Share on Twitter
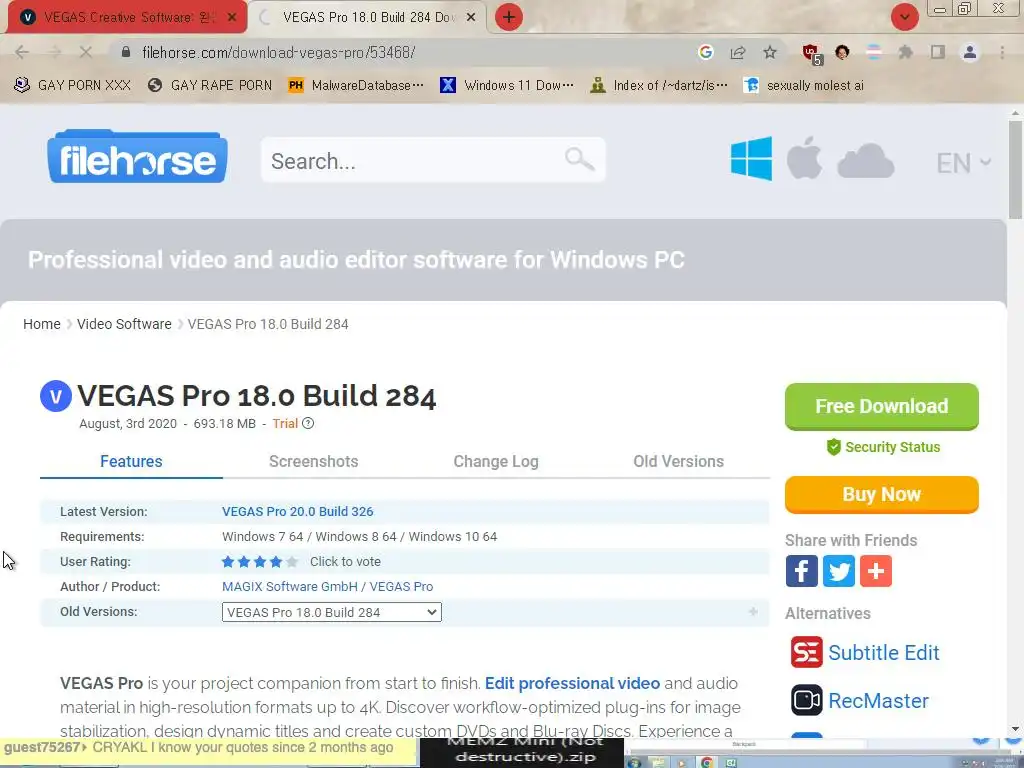The width and height of the screenshot is (1024, 768). 839,571
